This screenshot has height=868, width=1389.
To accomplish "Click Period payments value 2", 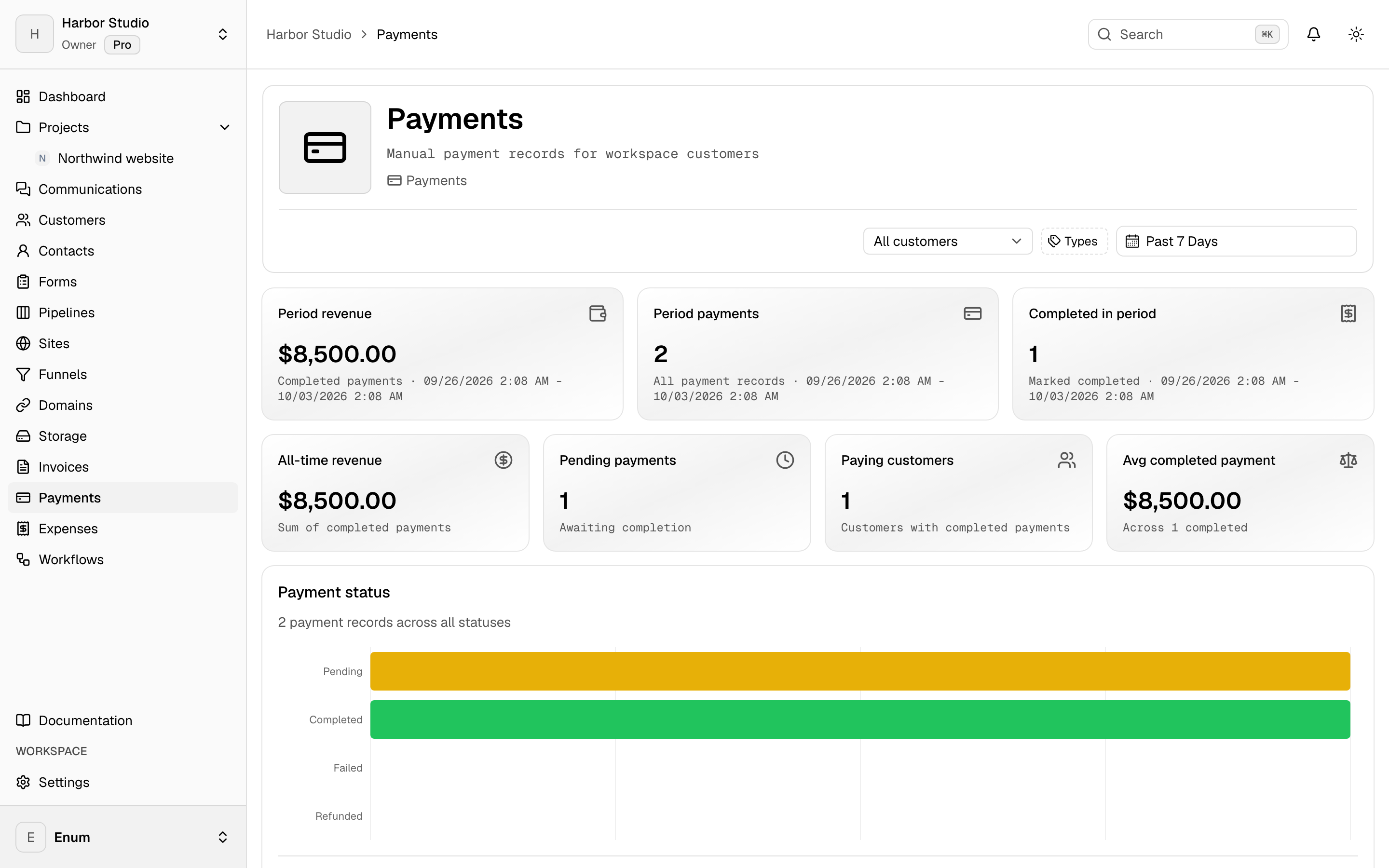I will tap(661, 354).
